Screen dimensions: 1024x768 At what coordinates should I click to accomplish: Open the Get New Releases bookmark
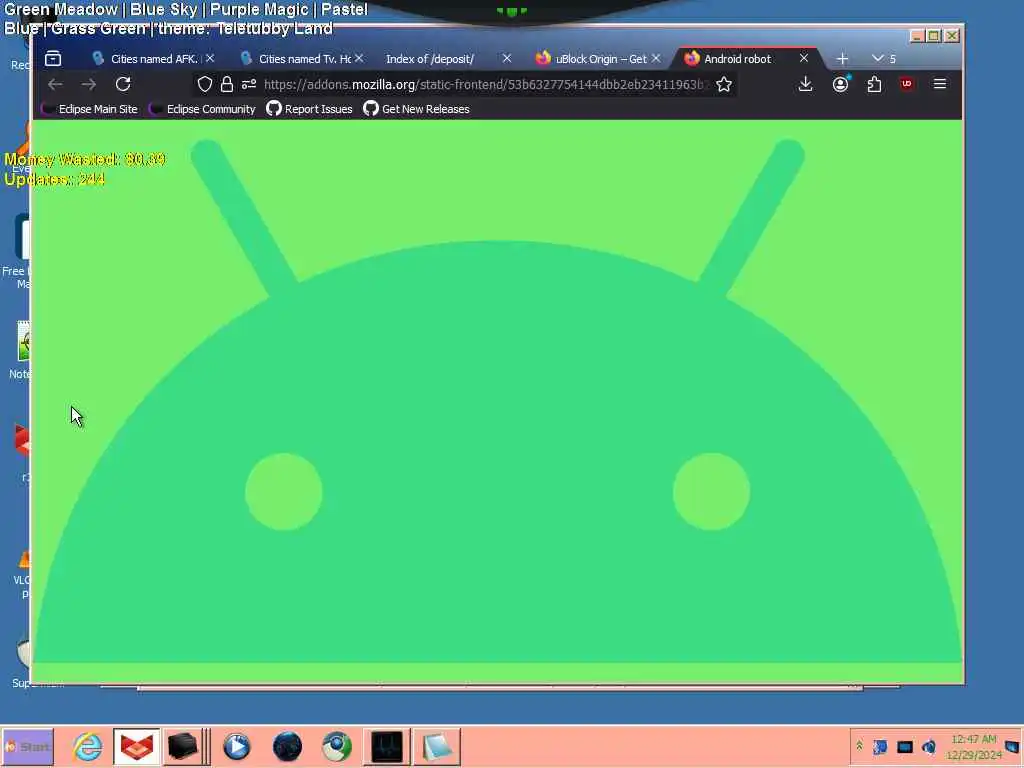pos(417,109)
